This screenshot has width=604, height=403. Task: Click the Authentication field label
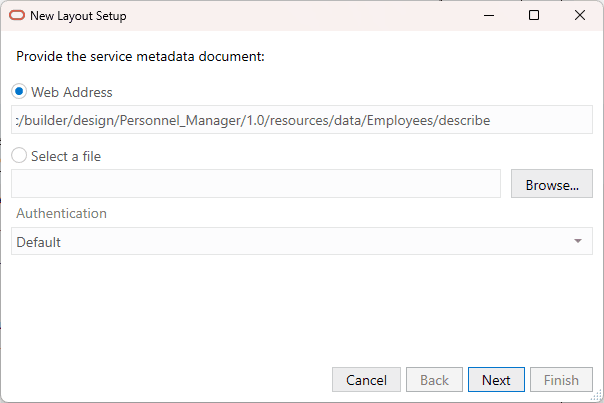(61, 213)
